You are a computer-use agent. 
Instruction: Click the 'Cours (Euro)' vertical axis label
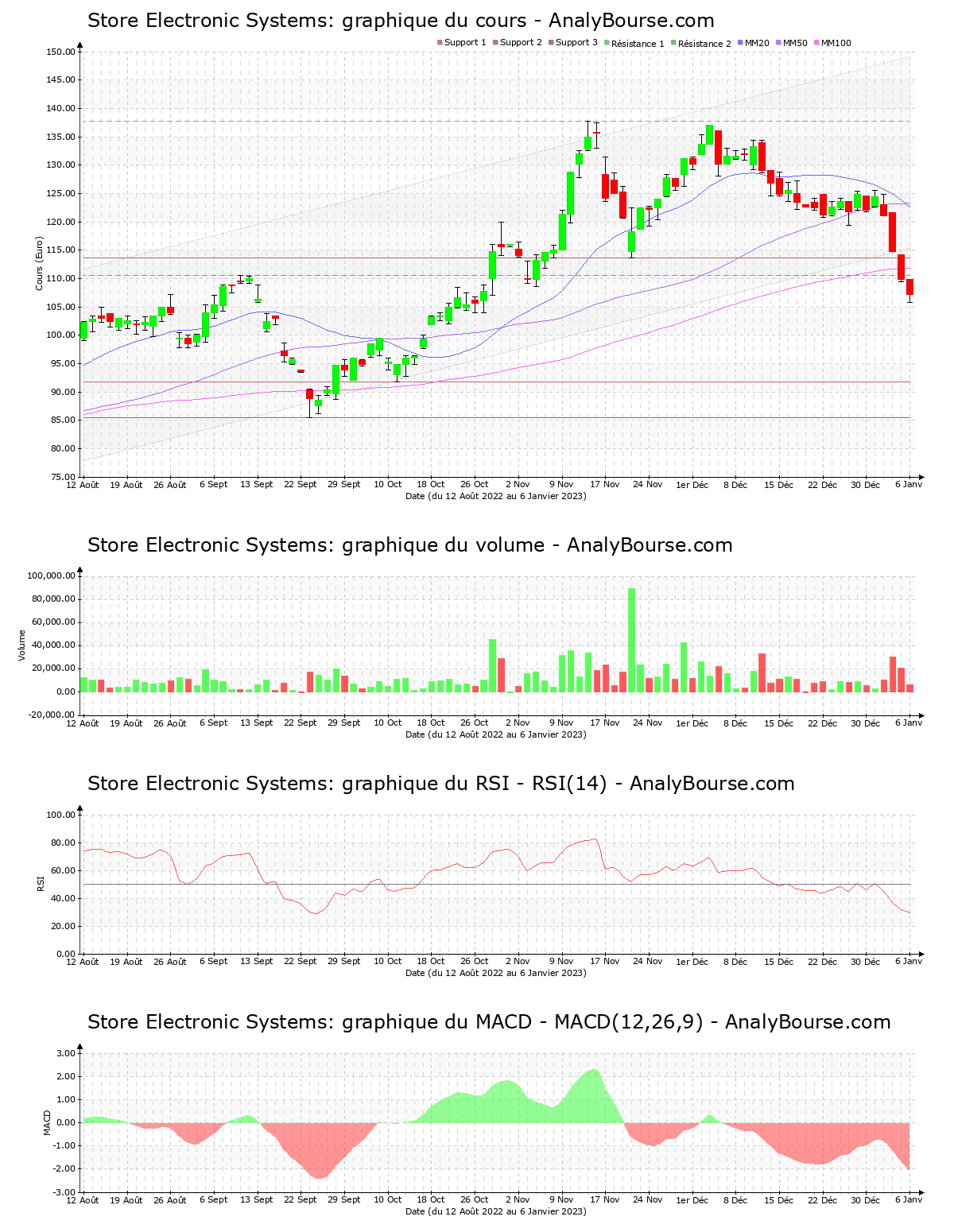click(x=39, y=263)
